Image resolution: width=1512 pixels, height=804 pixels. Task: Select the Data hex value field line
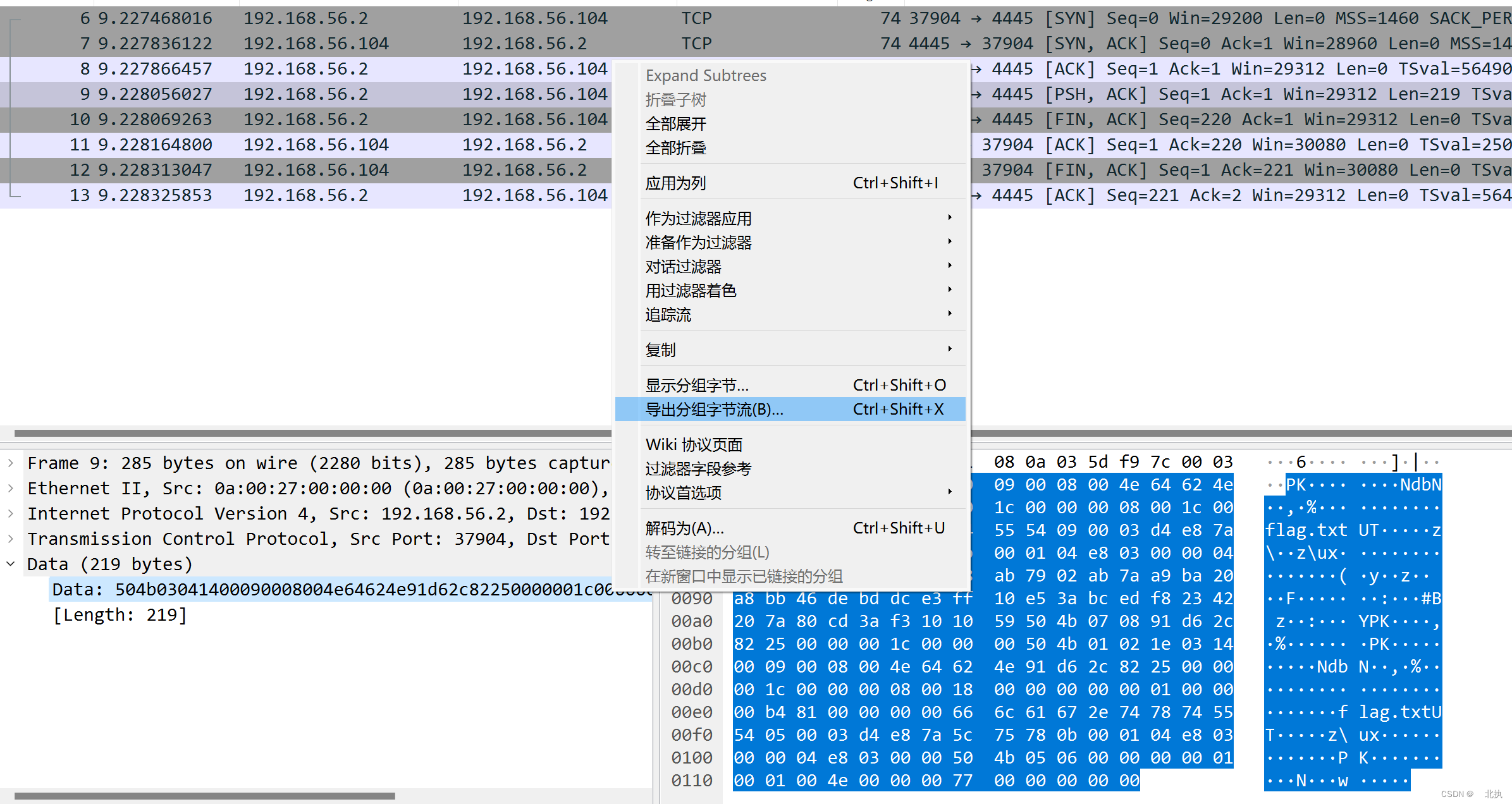click(348, 590)
